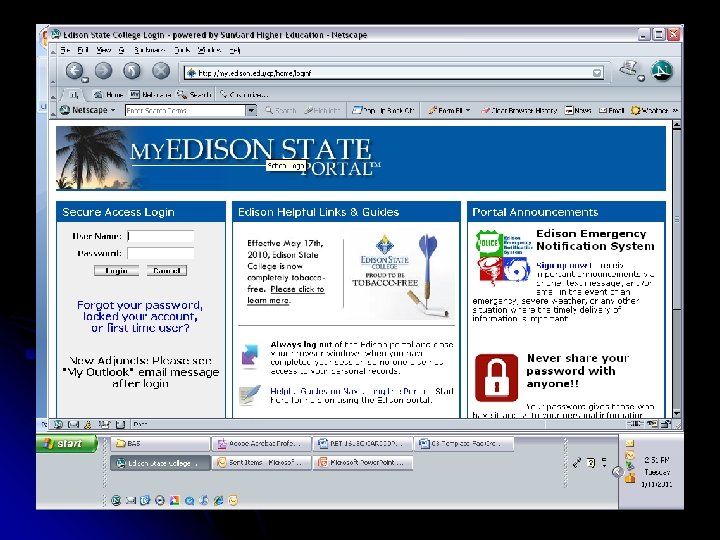
Task: Click the toolbar overflow chevron
Action: coord(675,110)
